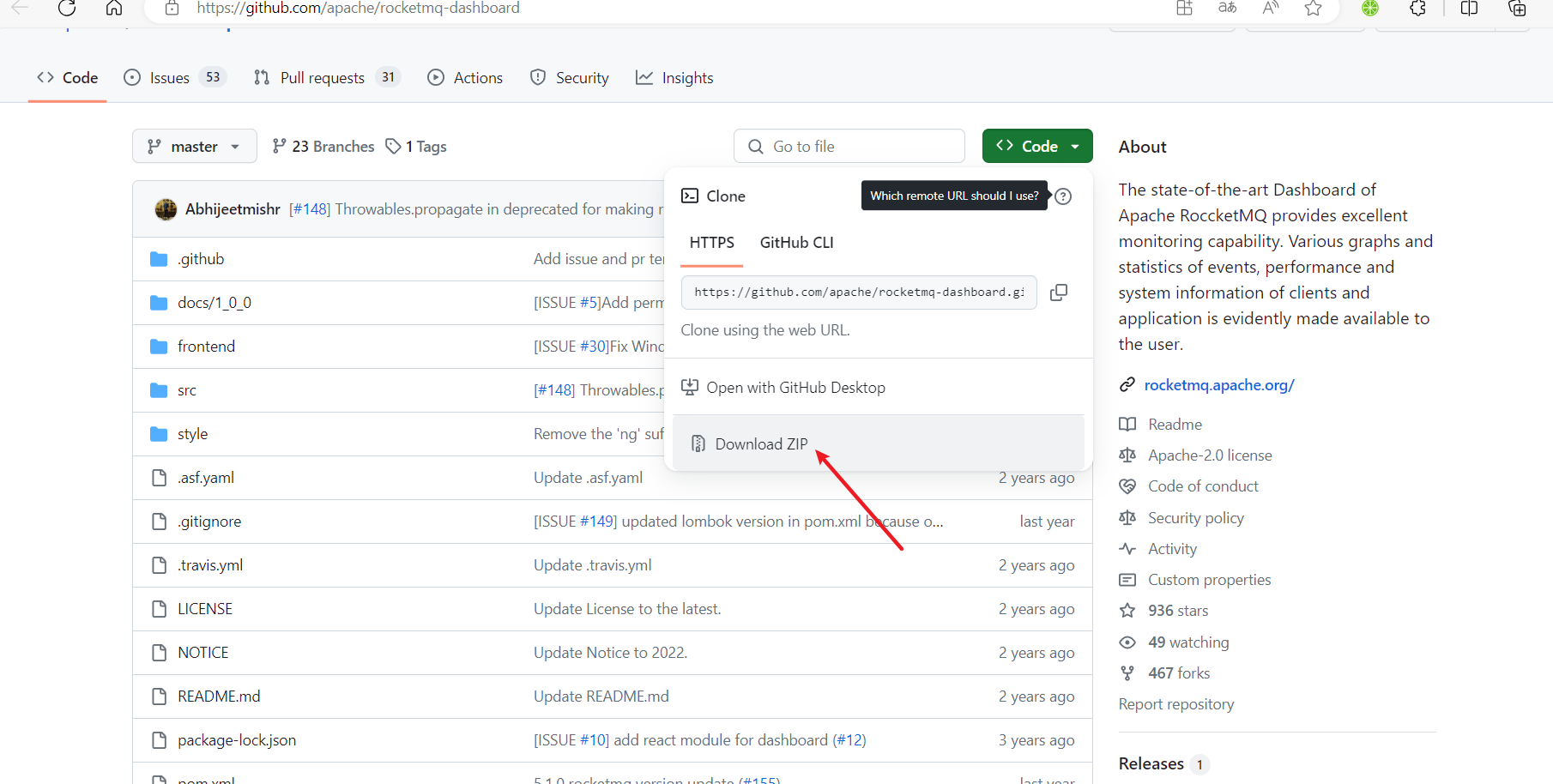Click the star icon beside 936 stars
Image resolution: width=1553 pixels, height=784 pixels.
[x=1127, y=611]
